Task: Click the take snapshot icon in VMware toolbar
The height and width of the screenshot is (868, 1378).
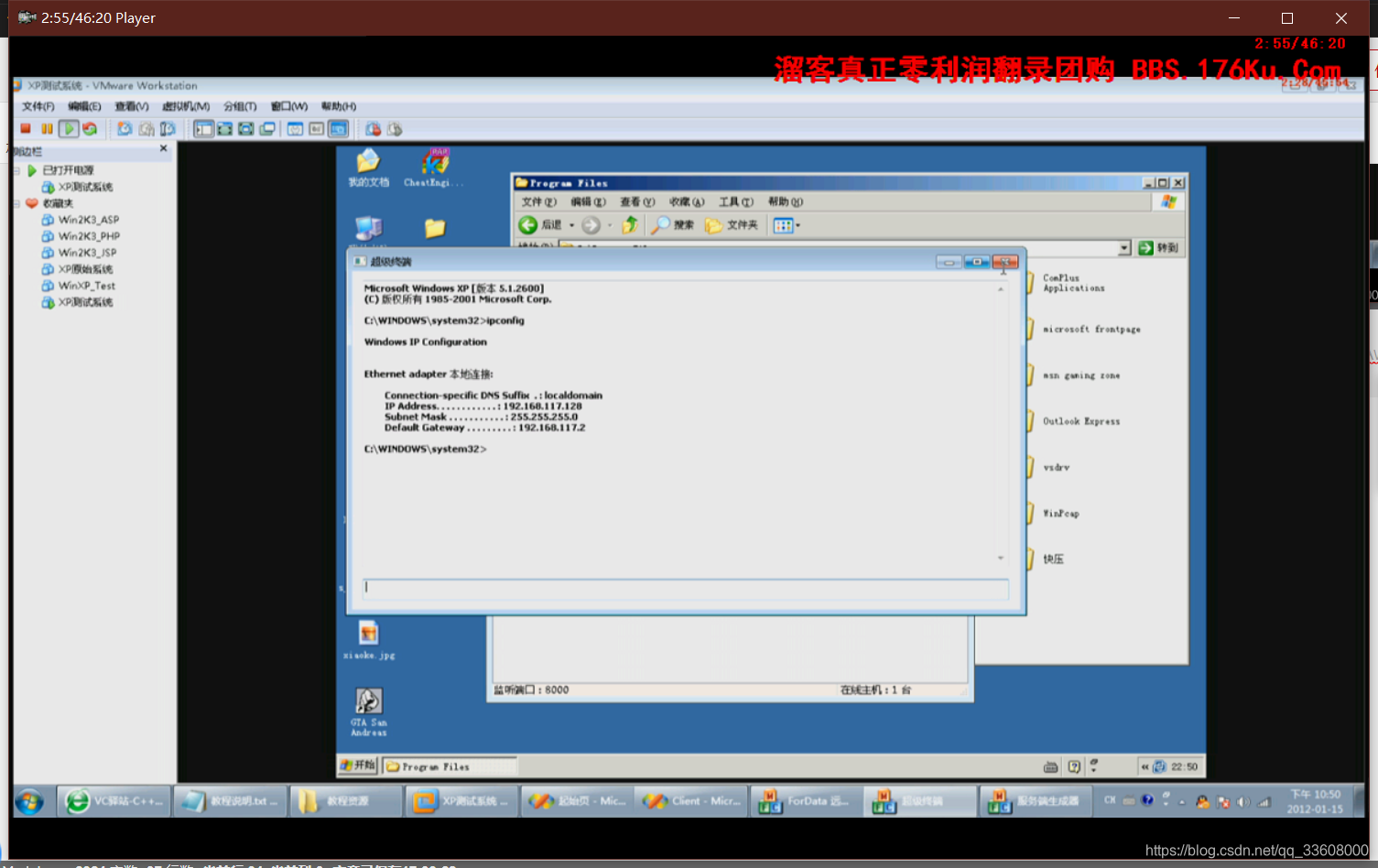Action: pos(125,129)
